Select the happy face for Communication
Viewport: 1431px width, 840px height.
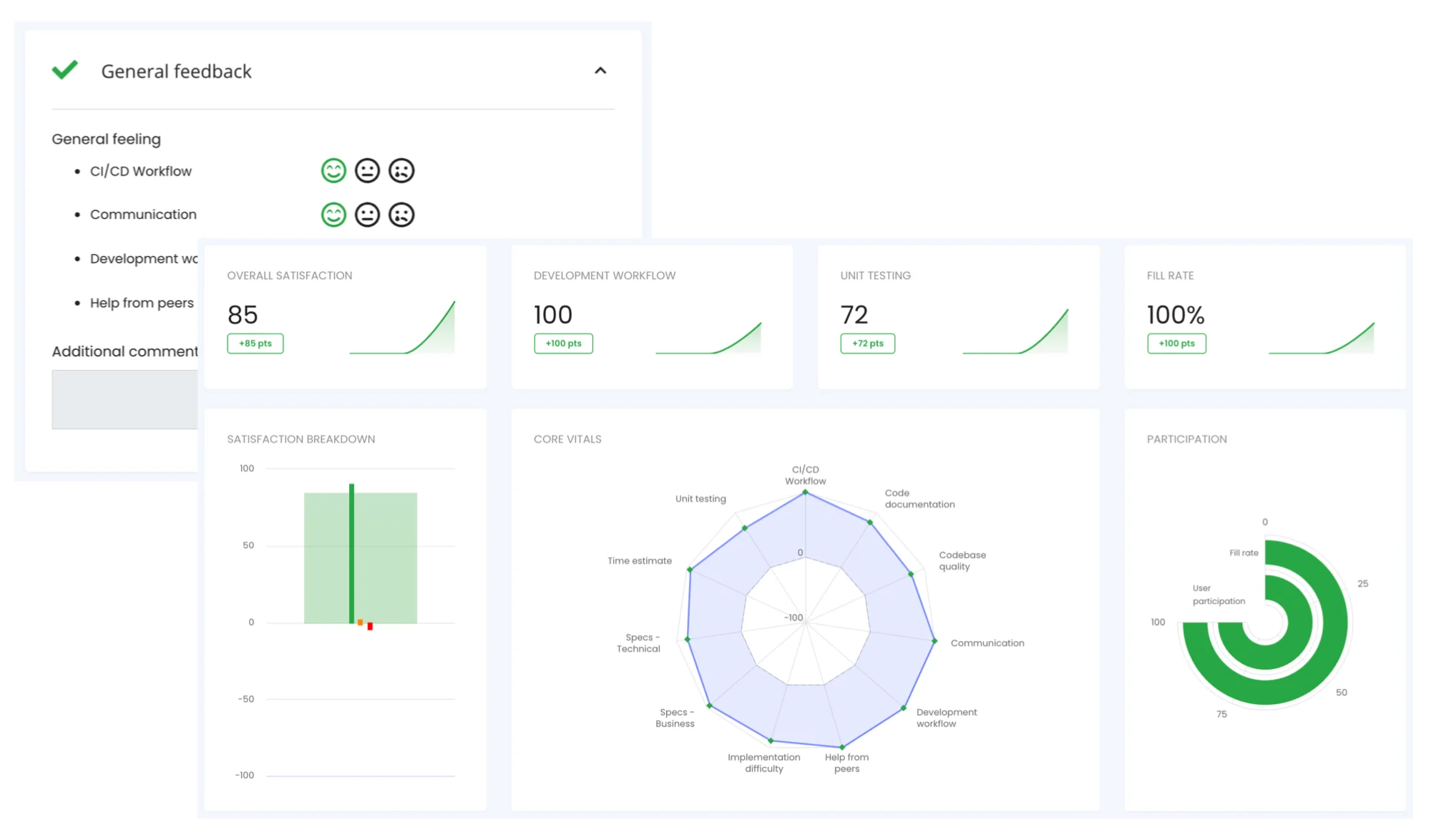pyautogui.click(x=333, y=213)
